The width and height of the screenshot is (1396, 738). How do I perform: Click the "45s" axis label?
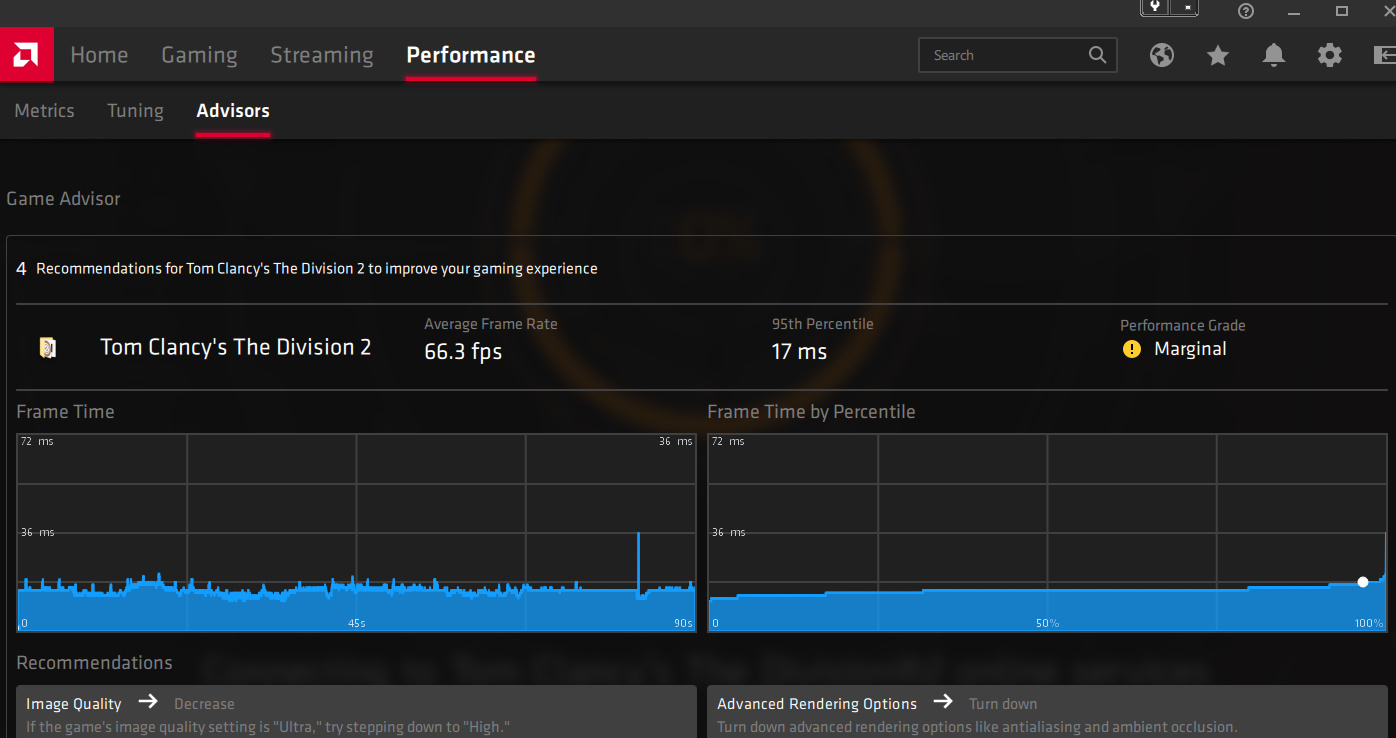pyautogui.click(x=357, y=623)
